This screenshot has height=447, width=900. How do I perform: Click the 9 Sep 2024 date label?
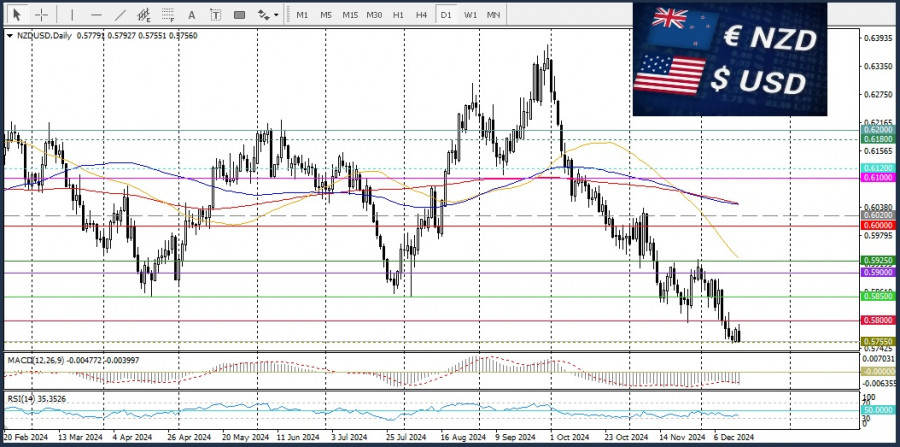click(515, 437)
